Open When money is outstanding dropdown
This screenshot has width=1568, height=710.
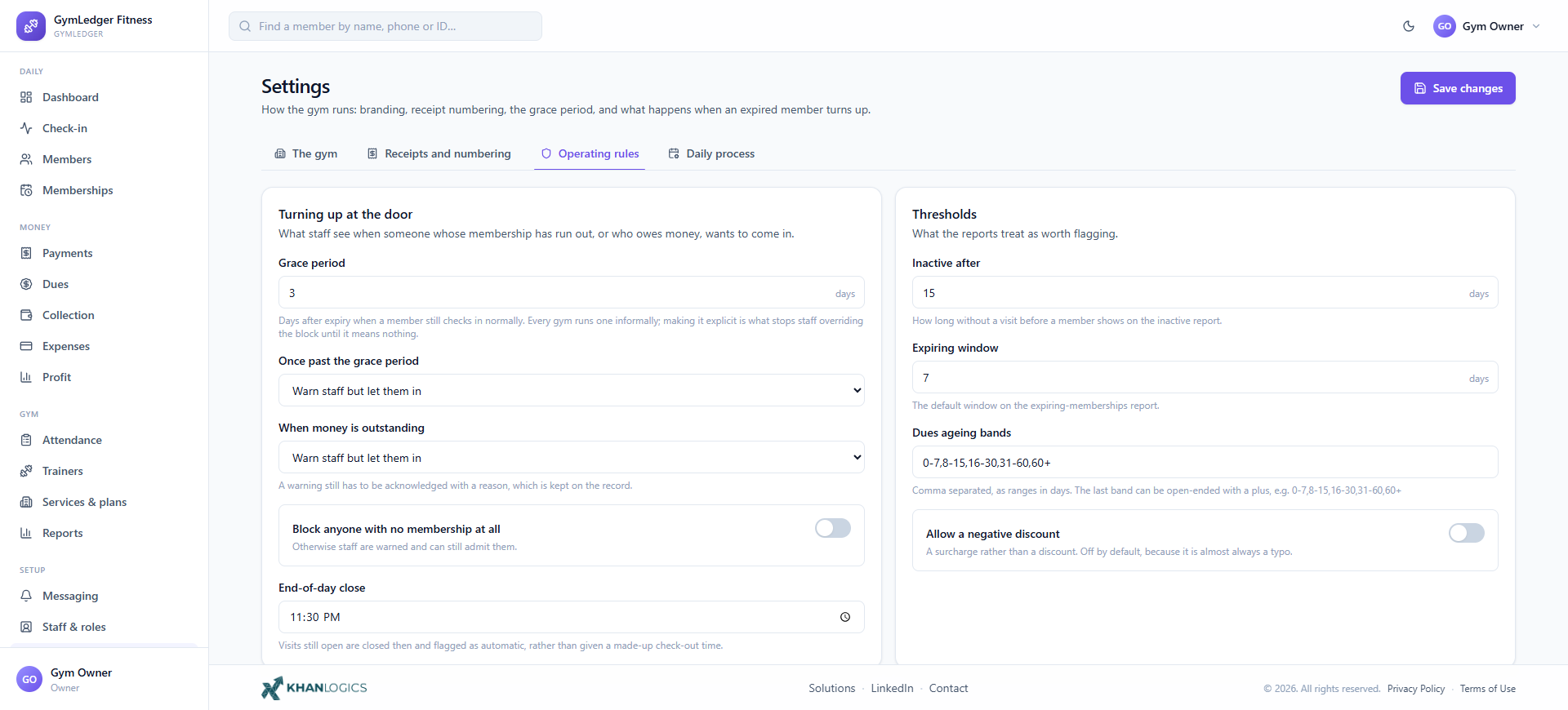[572, 457]
